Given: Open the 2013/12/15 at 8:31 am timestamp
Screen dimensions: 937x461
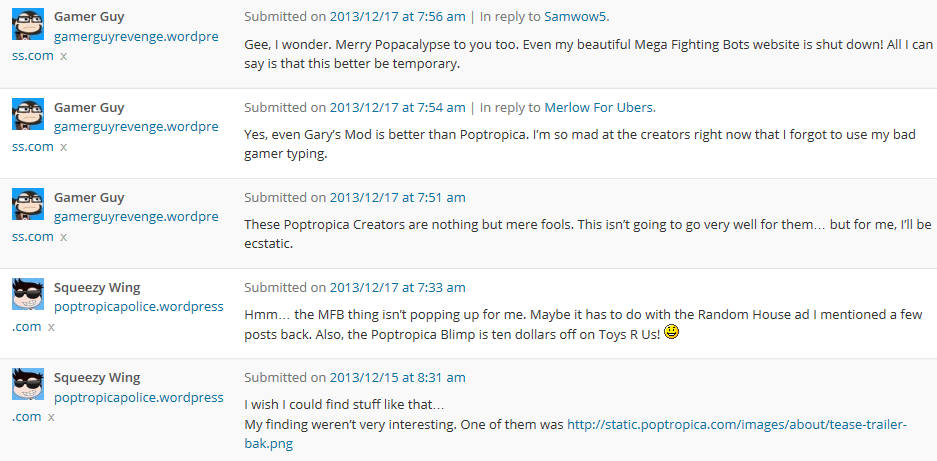Looking at the screenshot, I should (x=397, y=378).
